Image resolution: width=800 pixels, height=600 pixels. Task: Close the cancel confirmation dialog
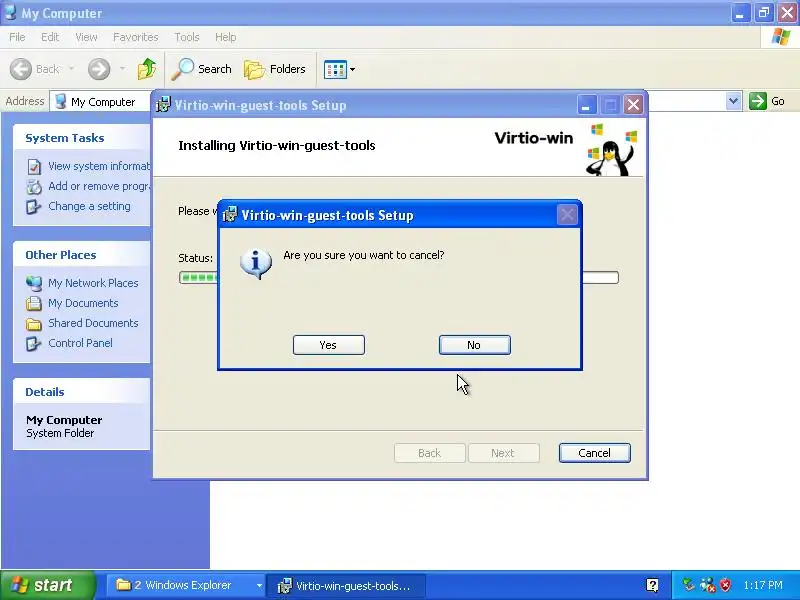[567, 215]
